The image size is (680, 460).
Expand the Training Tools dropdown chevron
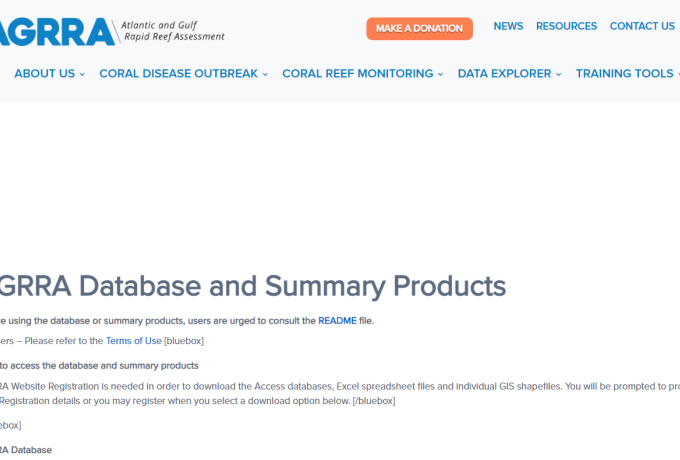(677, 74)
